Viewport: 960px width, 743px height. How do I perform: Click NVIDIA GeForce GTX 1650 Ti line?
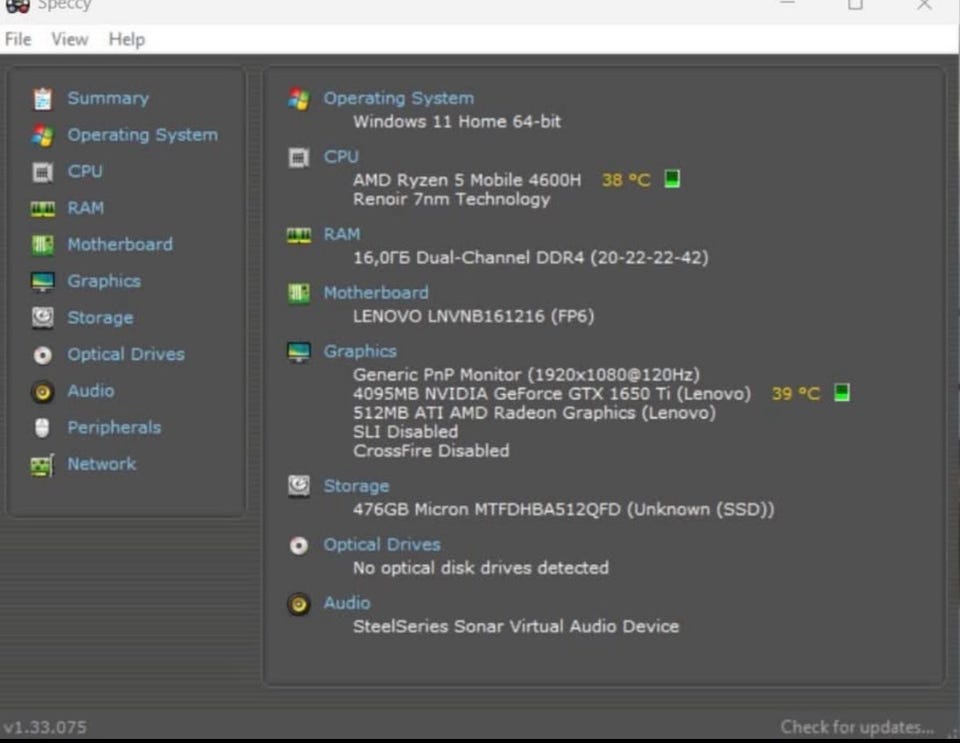(552, 394)
